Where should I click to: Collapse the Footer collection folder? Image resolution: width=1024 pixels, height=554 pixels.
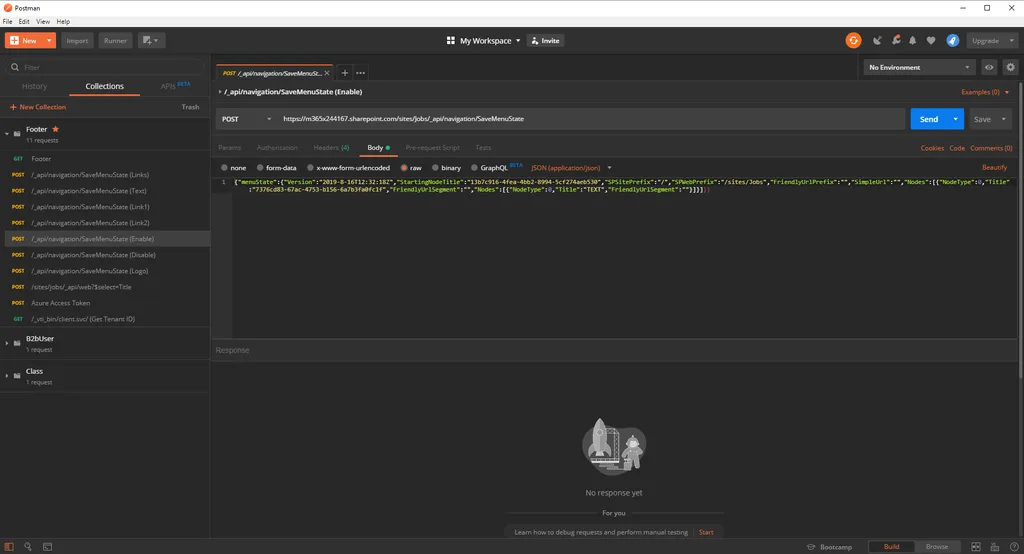point(7,134)
